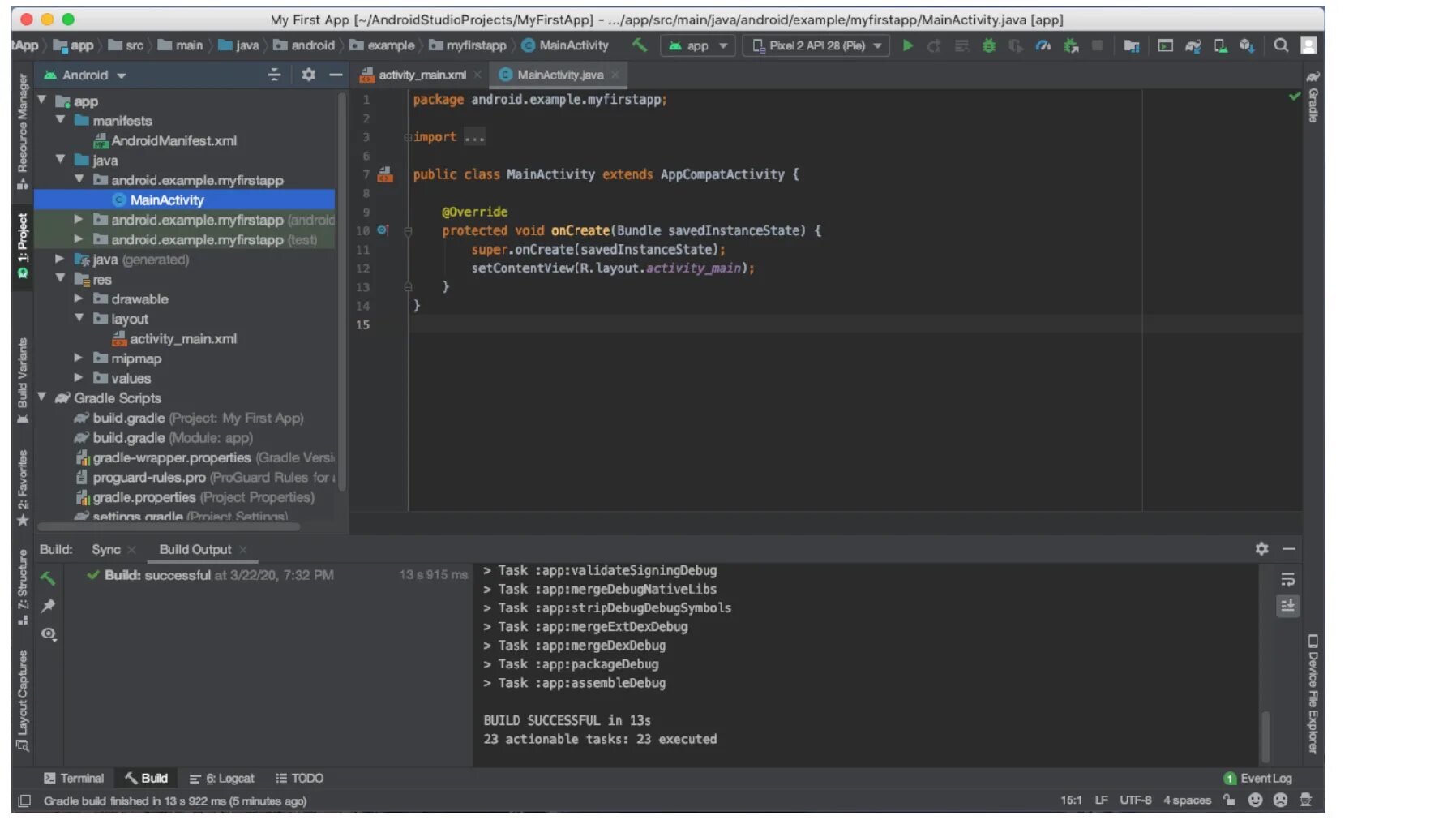Viewport: 1456px width, 820px height.
Task: Start debugging with the green bug icon
Action: click(988, 45)
